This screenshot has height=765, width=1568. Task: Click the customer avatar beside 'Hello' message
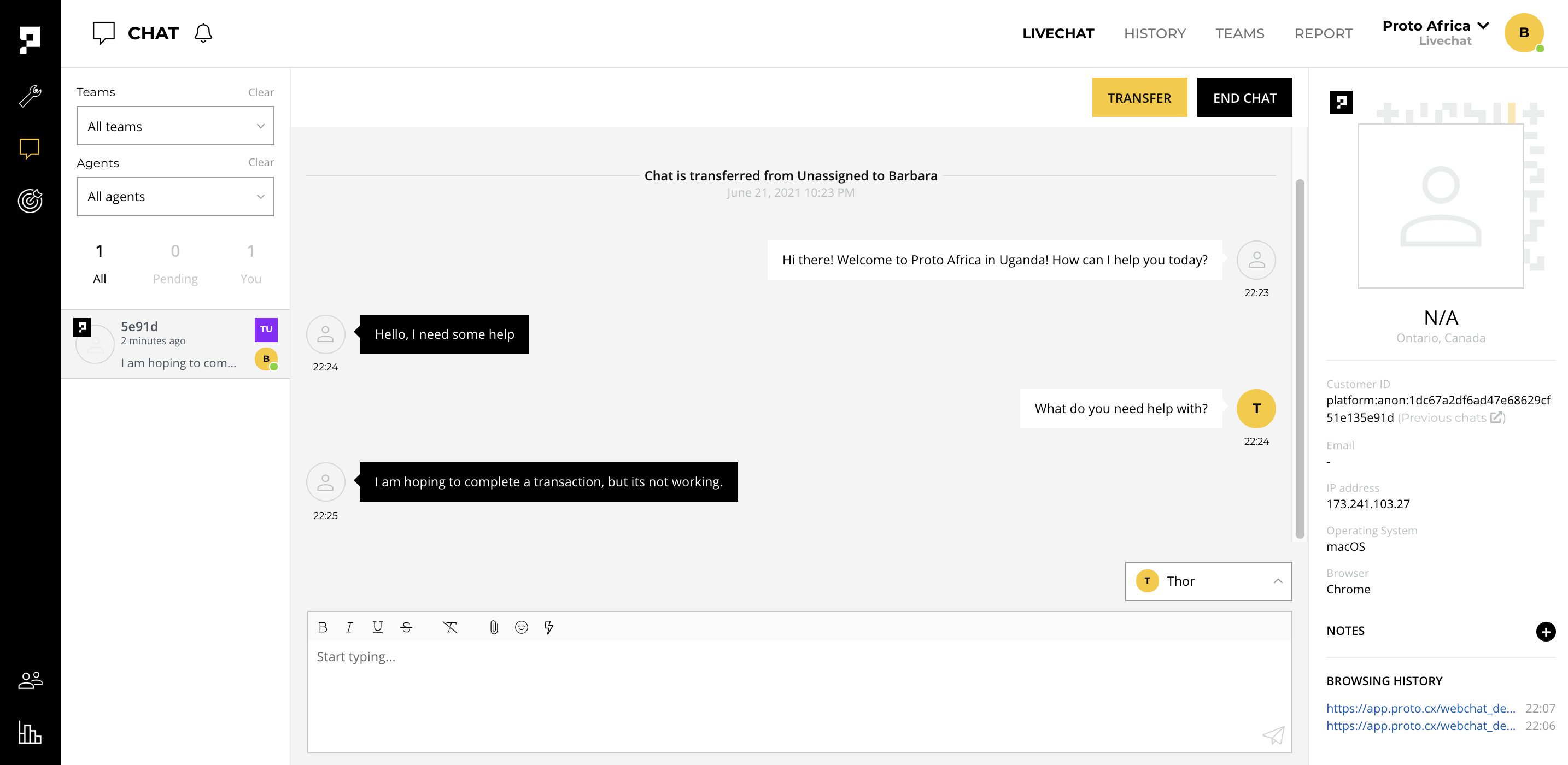pyautogui.click(x=326, y=334)
